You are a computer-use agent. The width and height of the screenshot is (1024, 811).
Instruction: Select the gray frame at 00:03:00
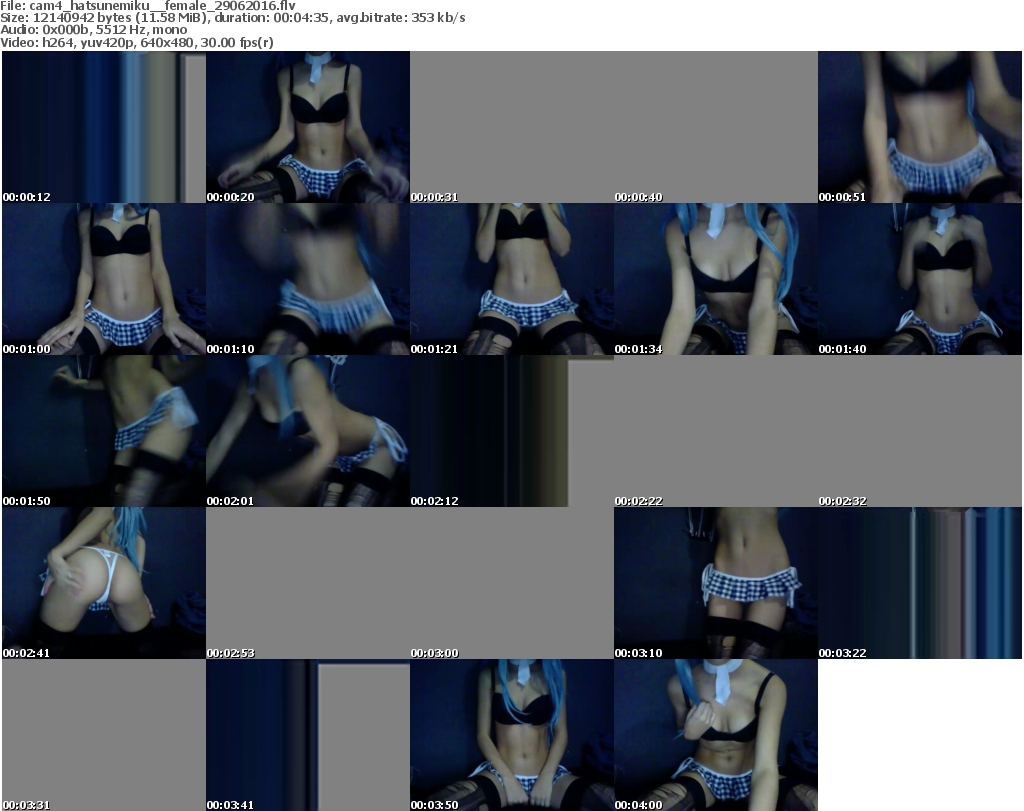click(x=511, y=583)
